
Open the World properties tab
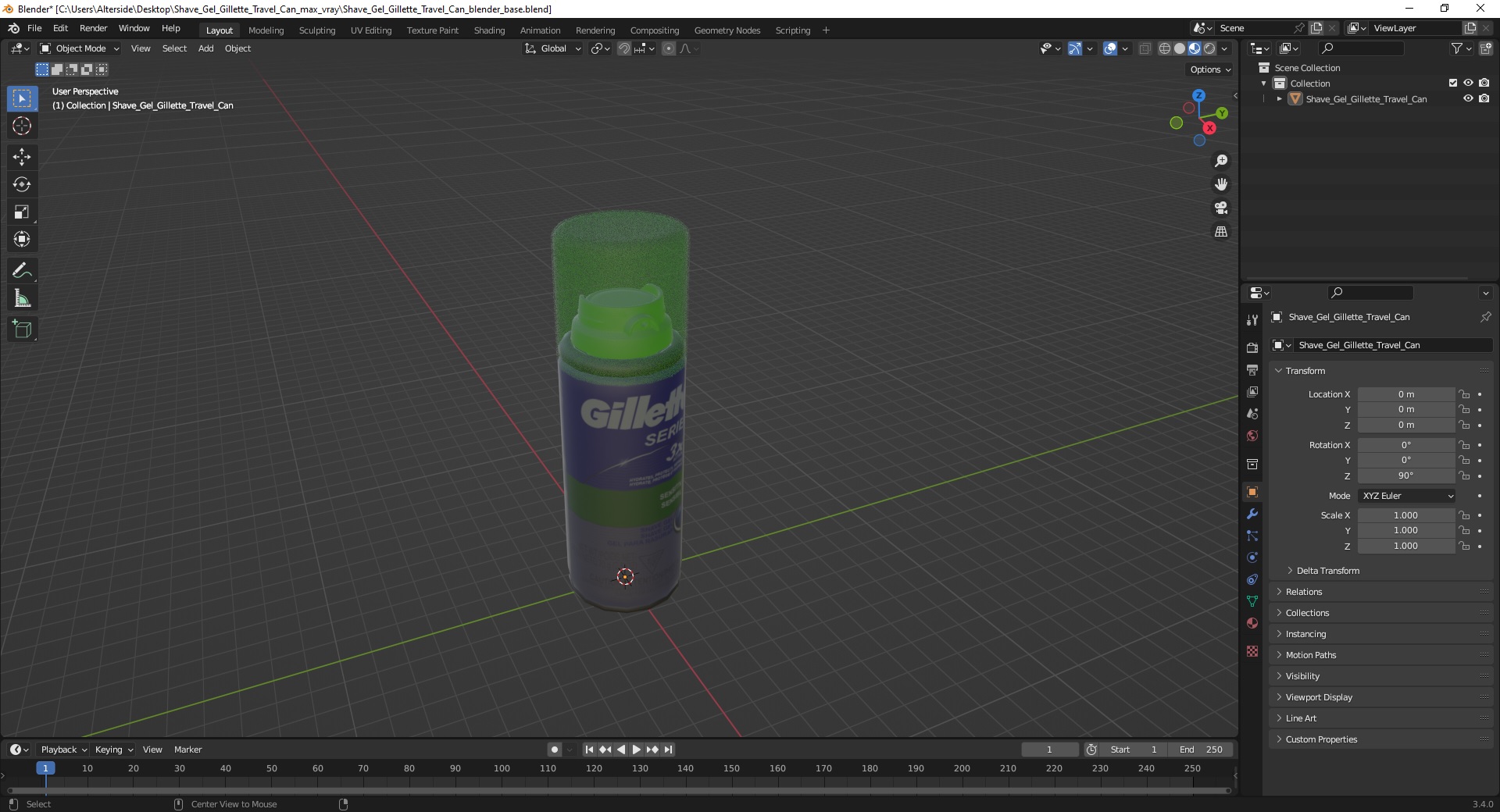click(x=1252, y=436)
